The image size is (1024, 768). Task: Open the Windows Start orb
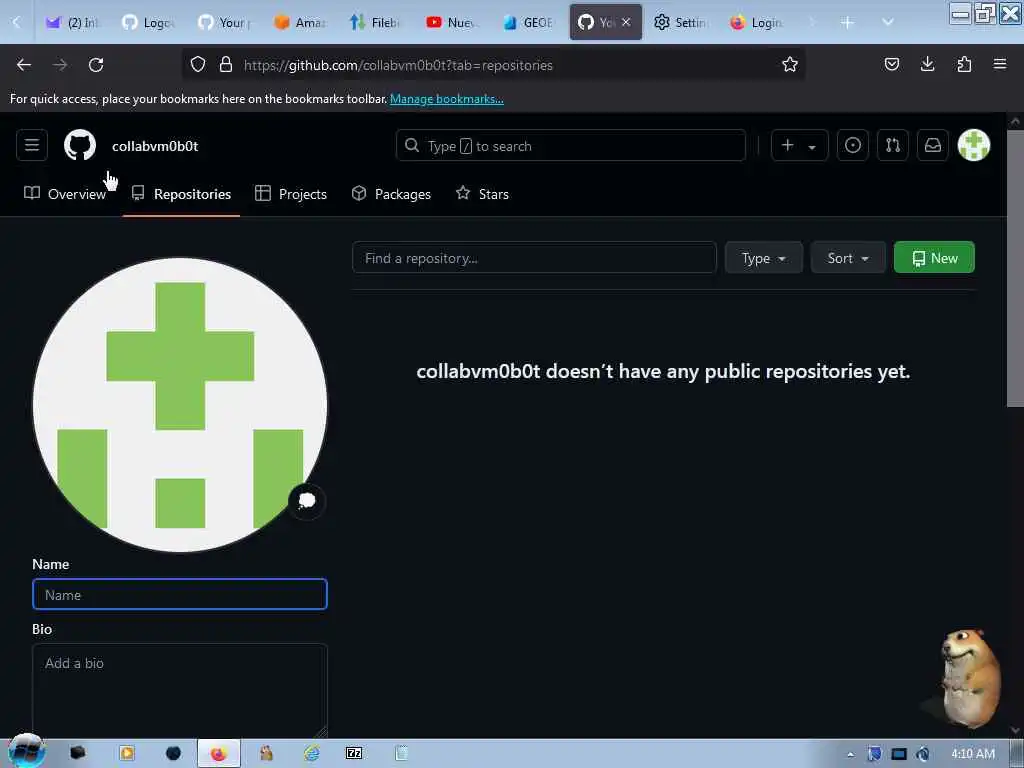pyautogui.click(x=26, y=752)
